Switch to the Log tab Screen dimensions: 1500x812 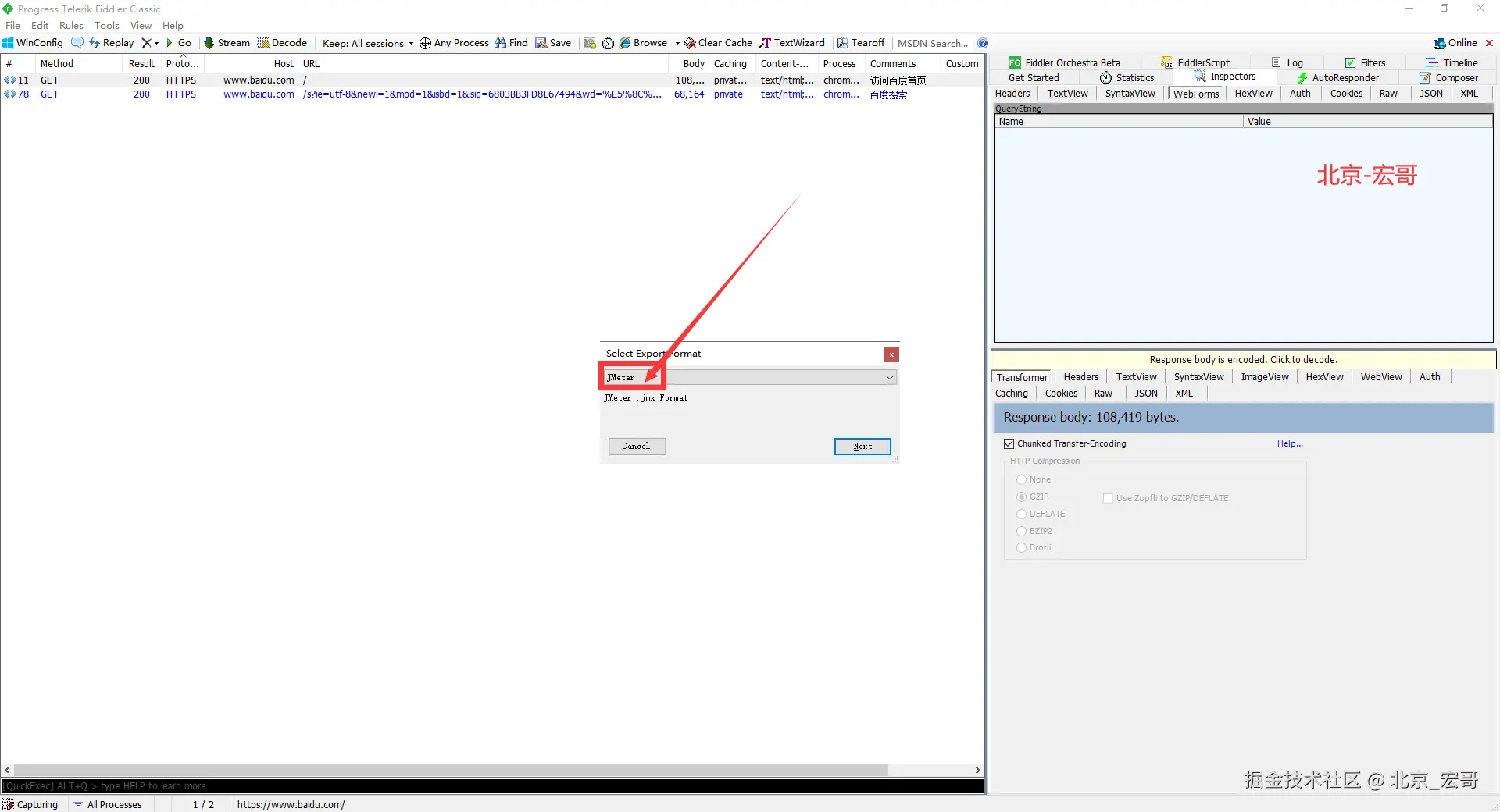pyautogui.click(x=1287, y=62)
